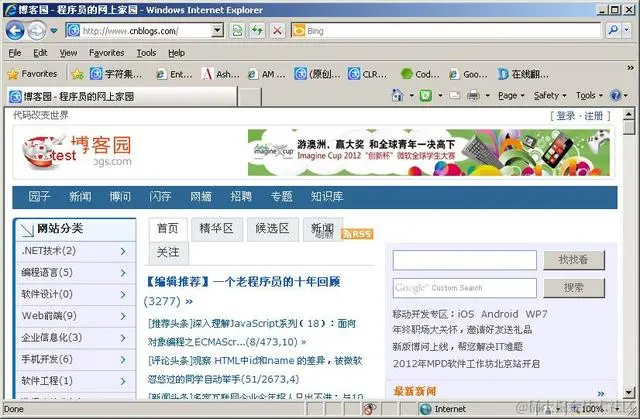Click the Home icon in command bar

397,95
